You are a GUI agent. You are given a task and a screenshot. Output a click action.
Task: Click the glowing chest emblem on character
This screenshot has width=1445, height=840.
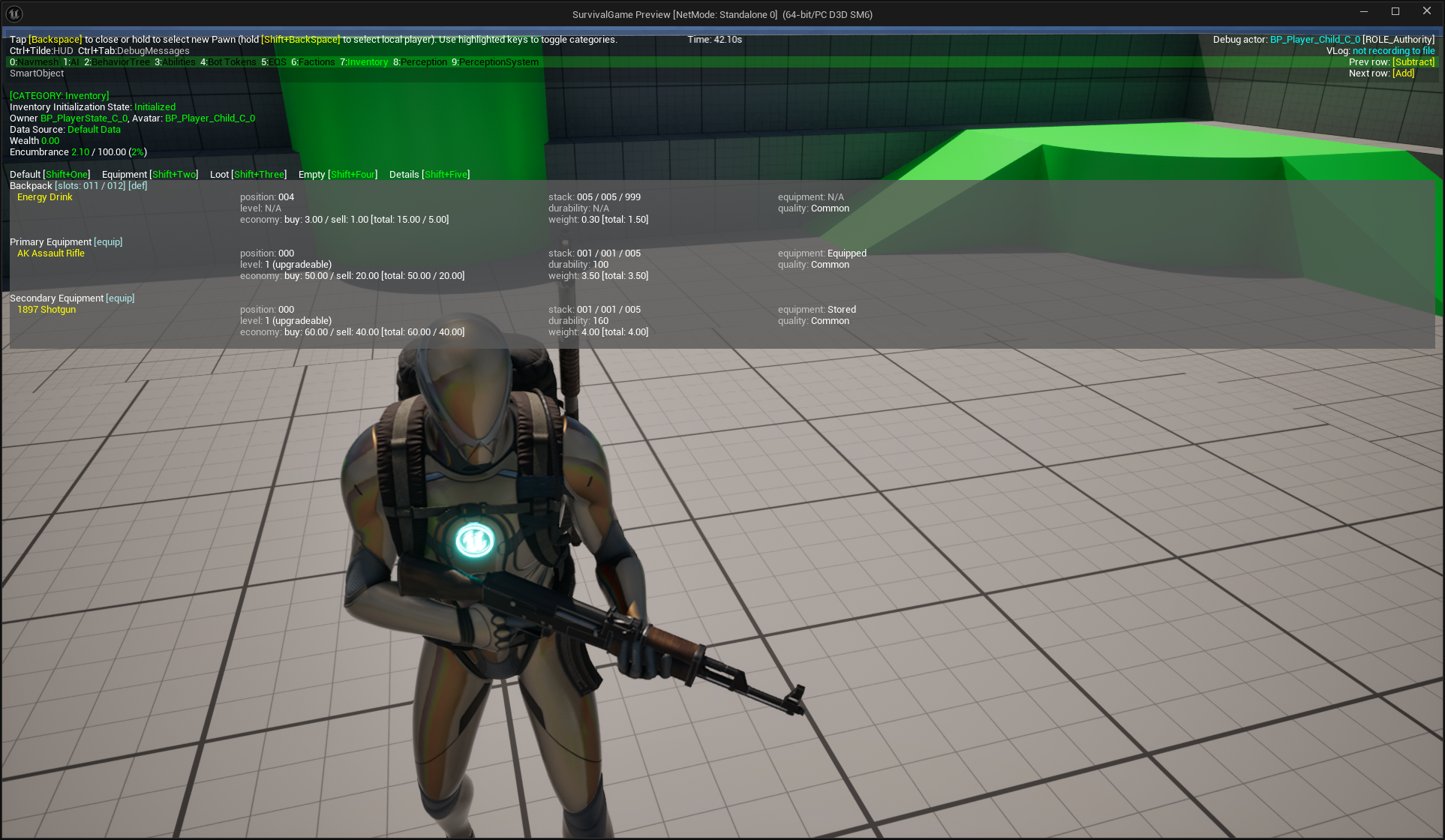pos(474,539)
